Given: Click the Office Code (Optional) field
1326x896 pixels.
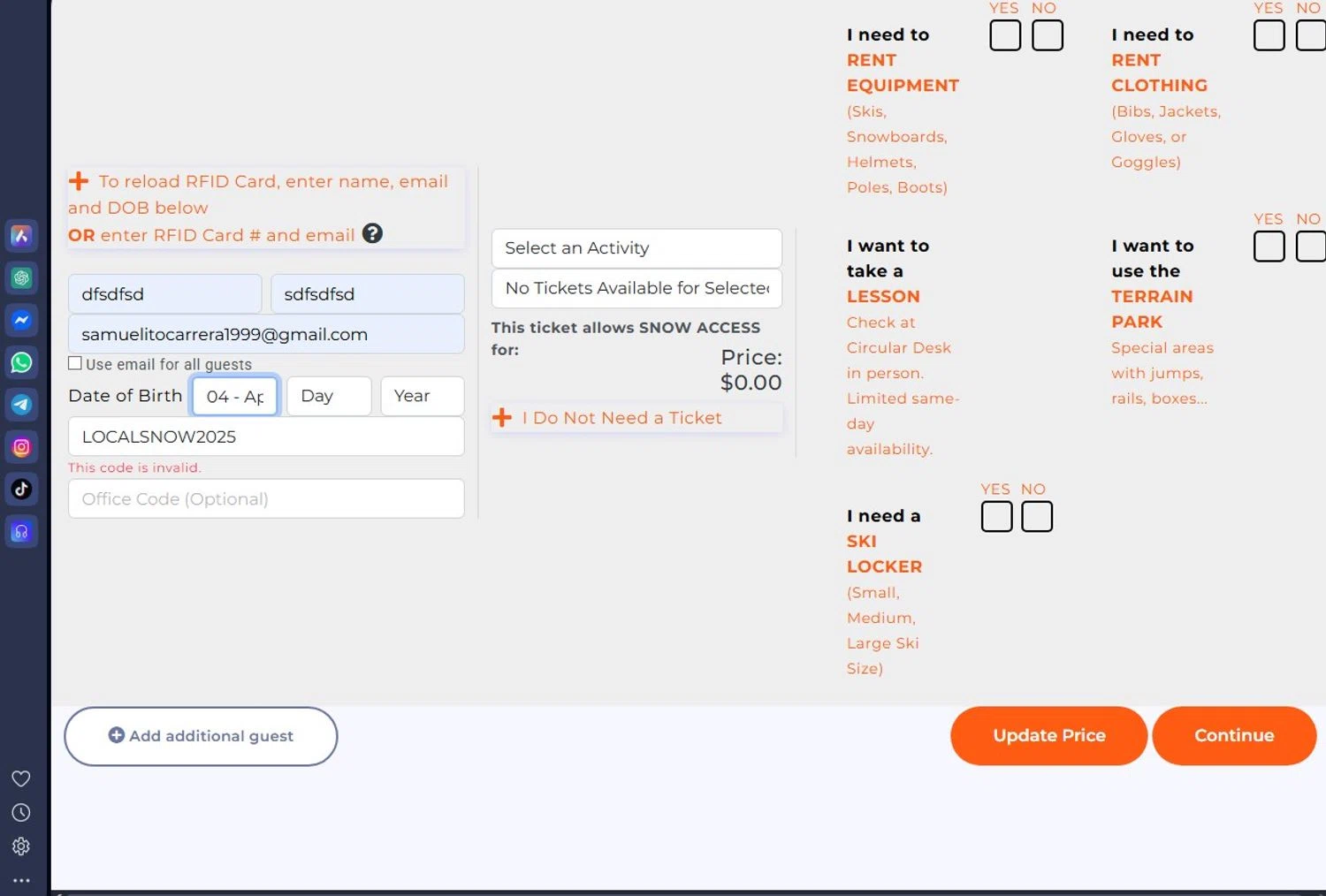Looking at the screenshot, I should coord(266,498).
